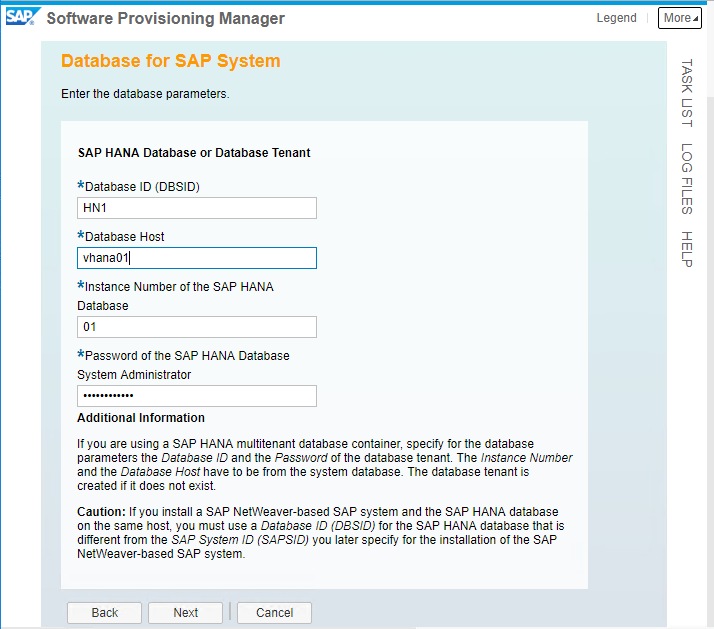This screenshot has width=714, height=629.
Task: Select the 'Database ID (DBSID)' field label
Action: click(x=142, y=187)
